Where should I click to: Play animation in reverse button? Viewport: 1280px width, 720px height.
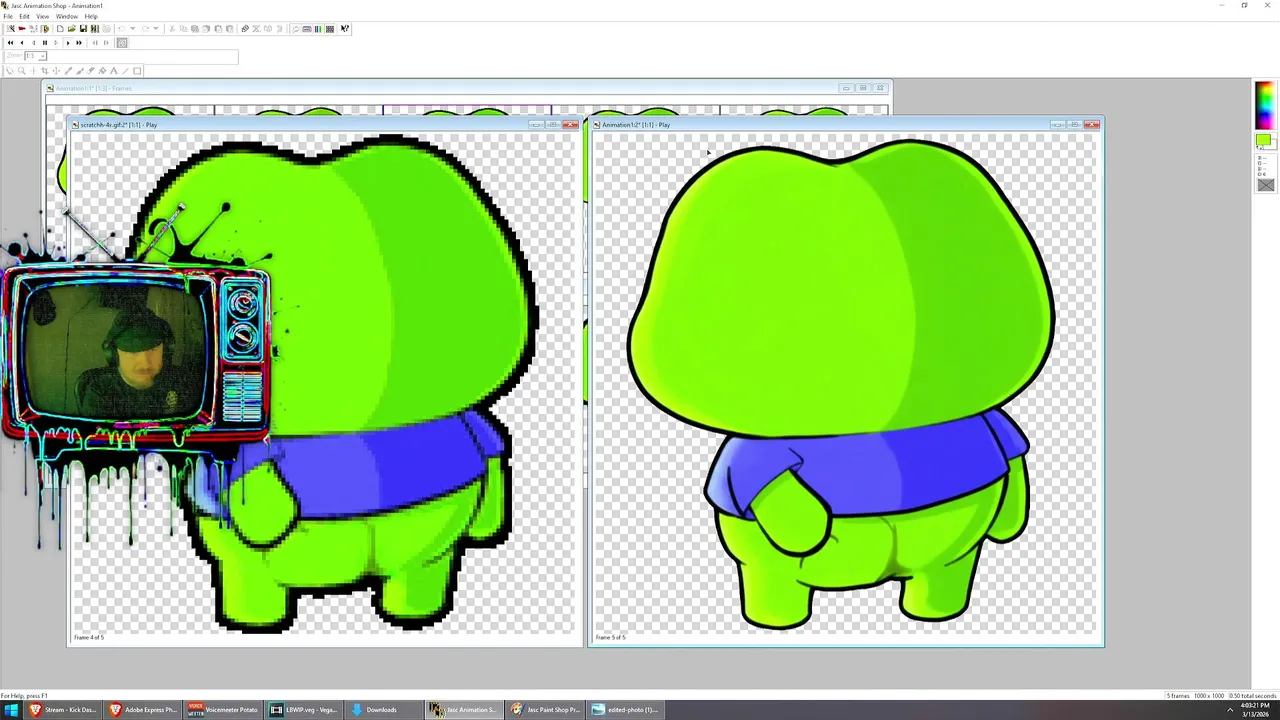(x=22, y=42)
